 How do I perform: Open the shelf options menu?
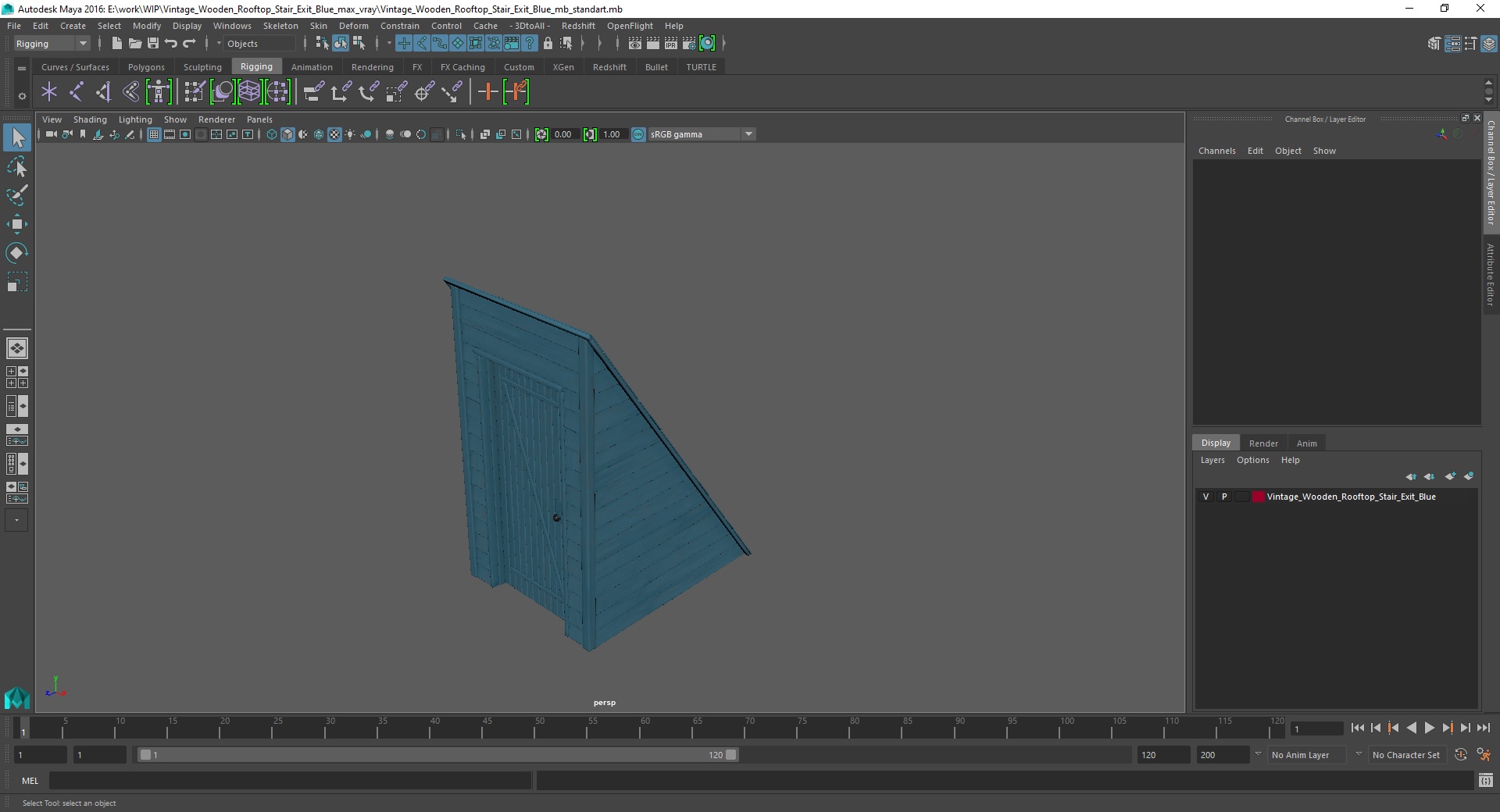click(x=22, y=96)
